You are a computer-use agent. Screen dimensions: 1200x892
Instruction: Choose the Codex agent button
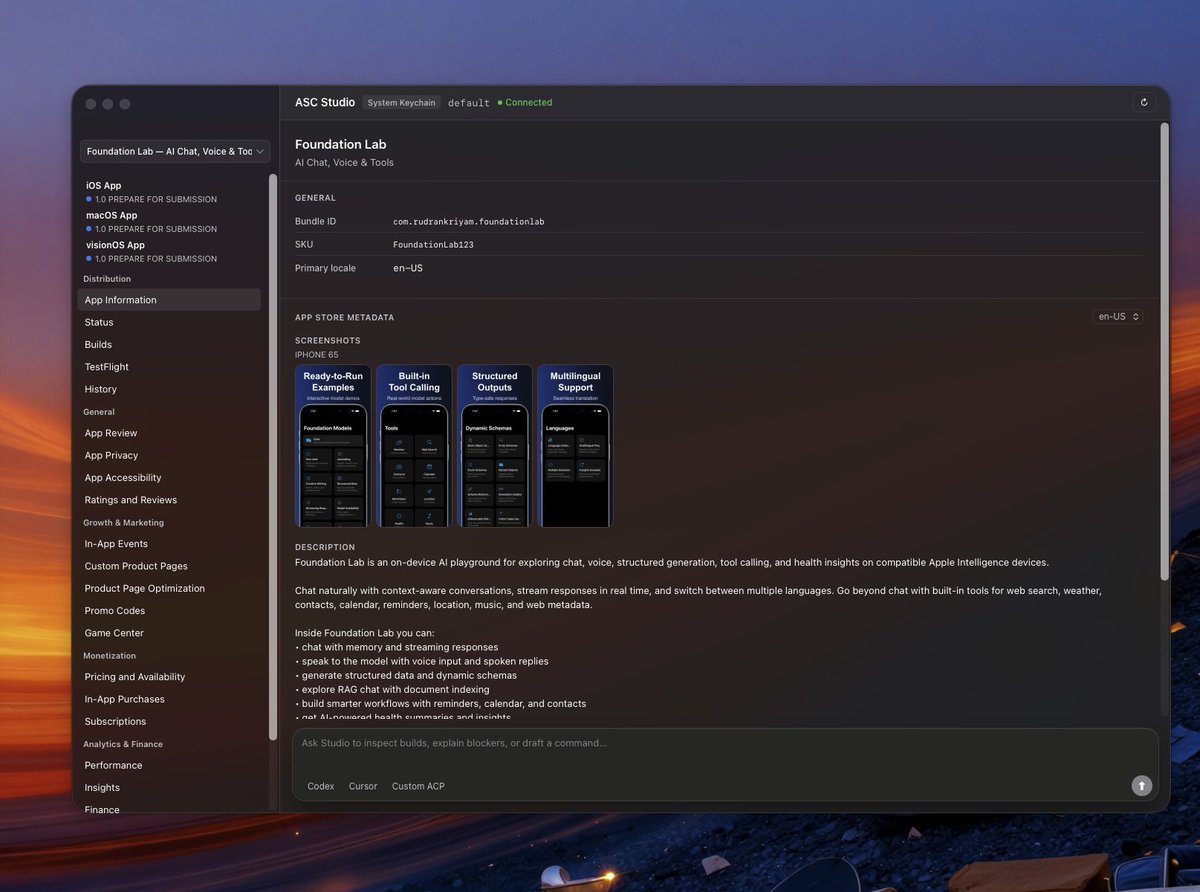[321, 786]
